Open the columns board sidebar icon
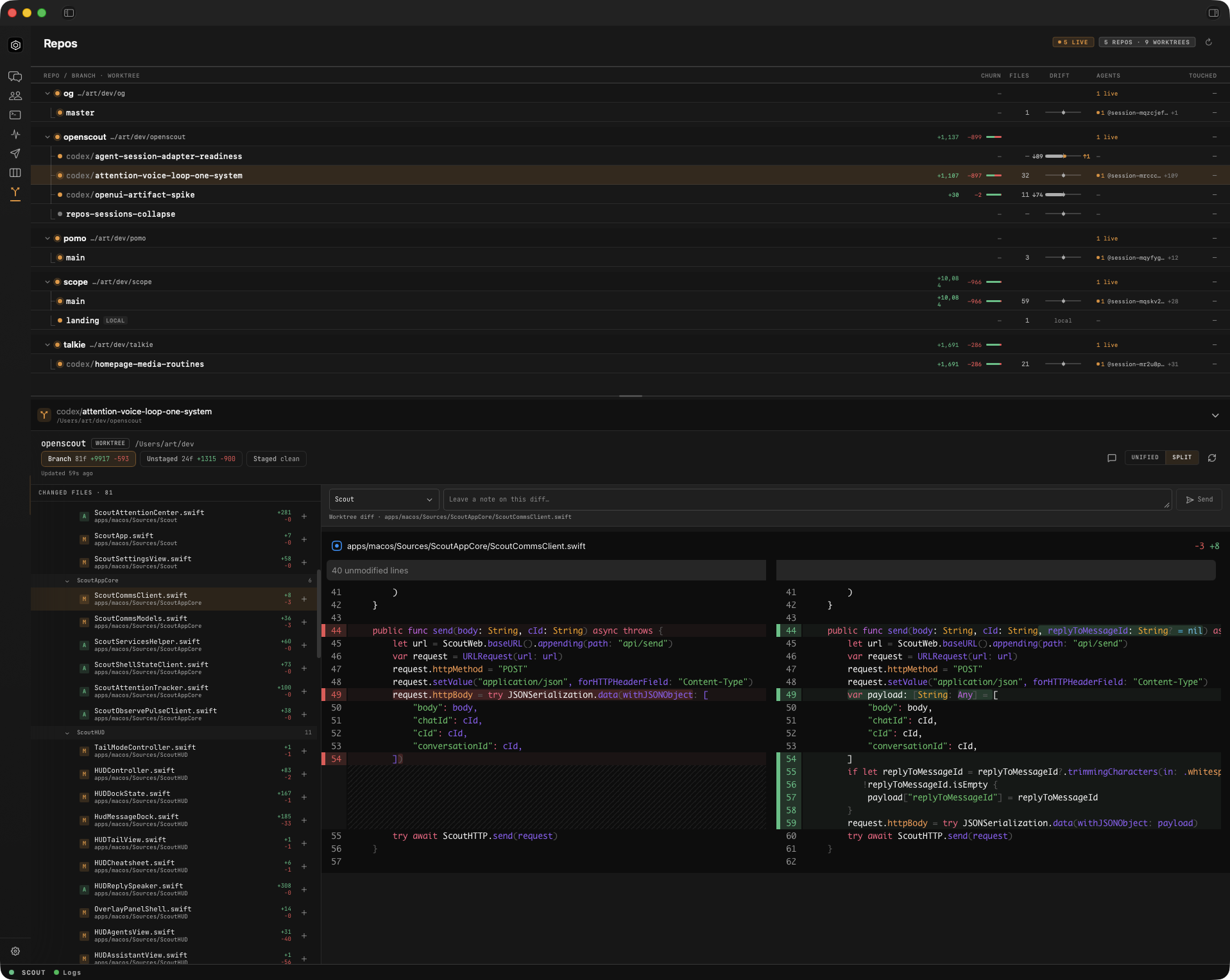 click(x=15, y=173)
